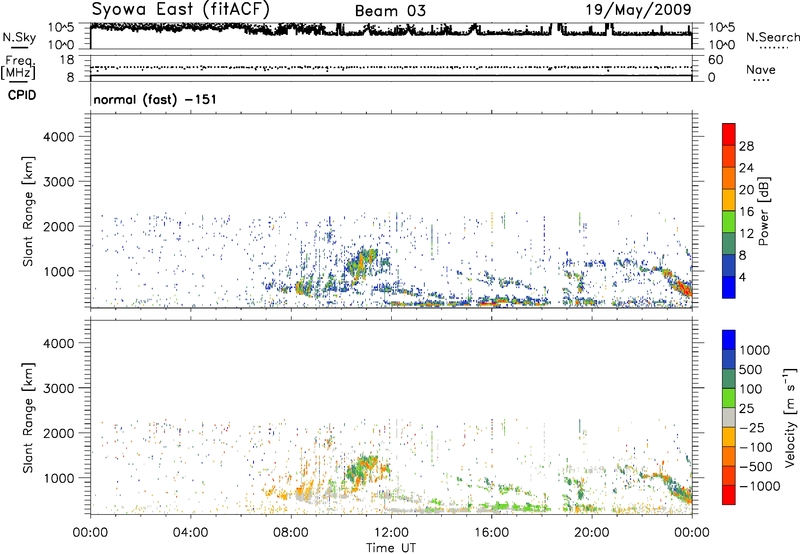The image size is (800, 554).
Task: Click the '-1000' value on Velocity colorbar
Action: [x=759, y=486]
